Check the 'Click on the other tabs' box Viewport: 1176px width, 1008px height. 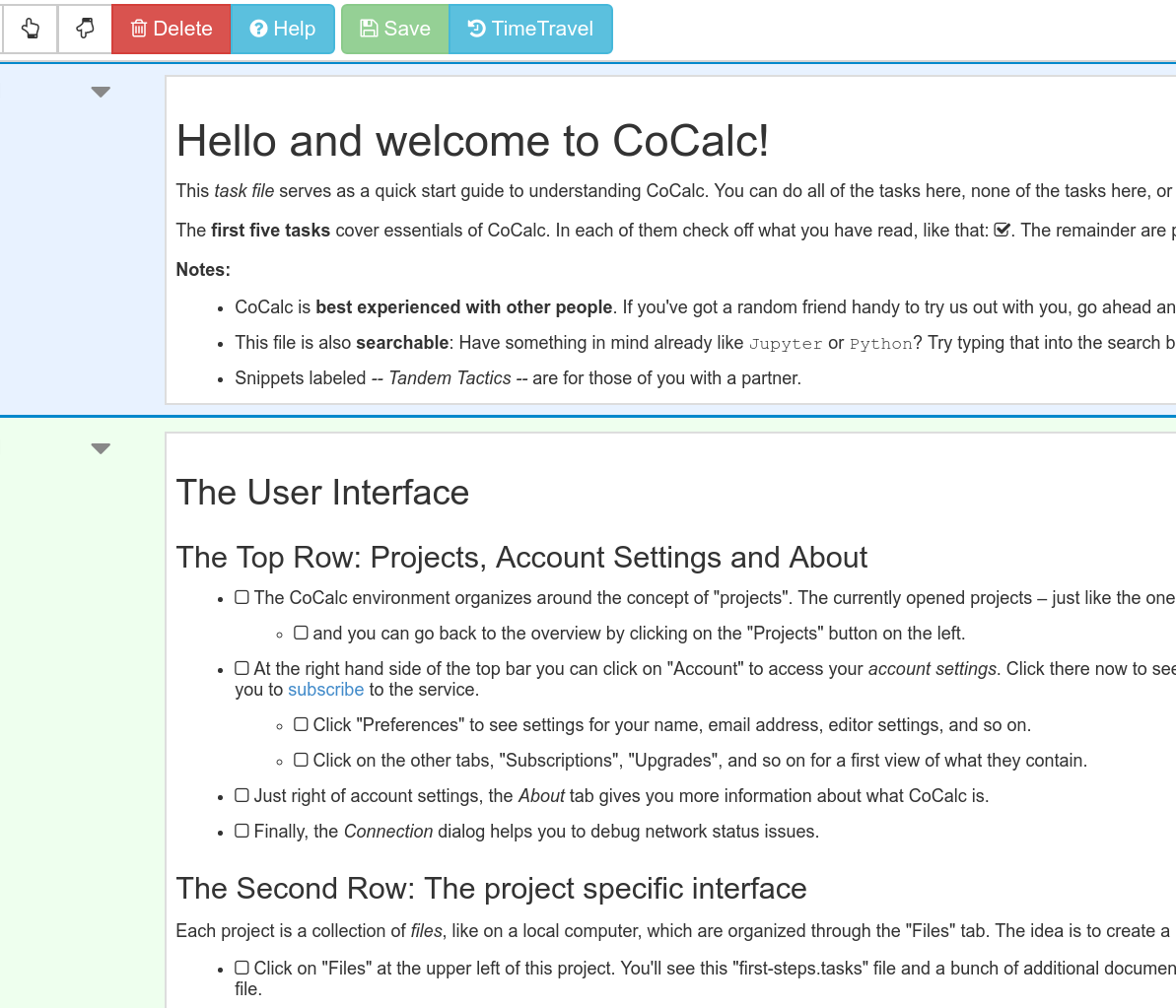[x=301, y=760]
